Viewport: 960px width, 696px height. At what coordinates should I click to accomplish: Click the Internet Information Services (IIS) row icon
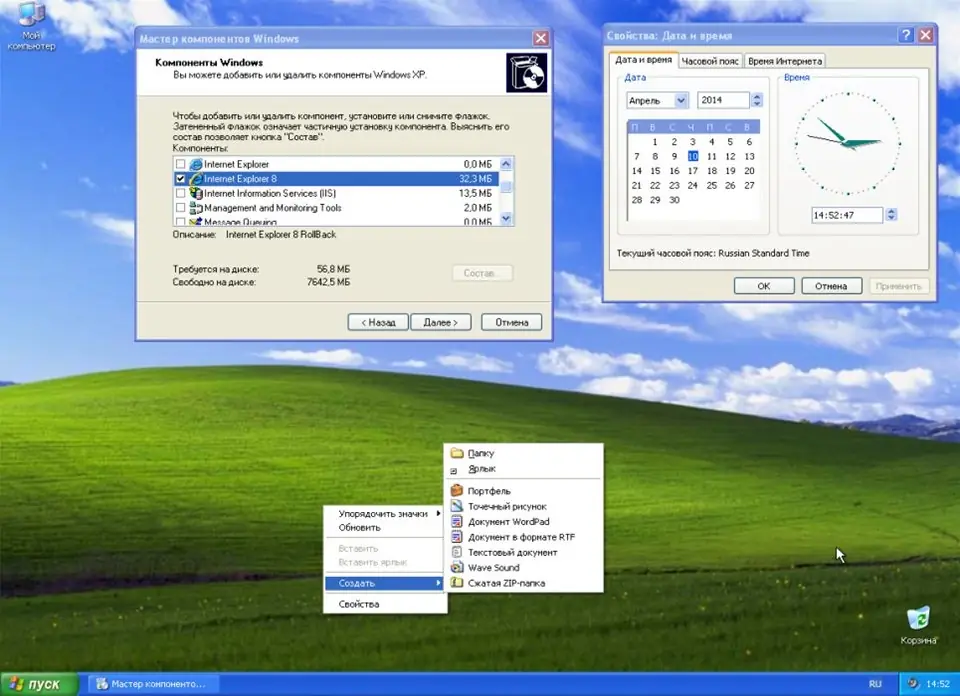(x=196, y=193)
